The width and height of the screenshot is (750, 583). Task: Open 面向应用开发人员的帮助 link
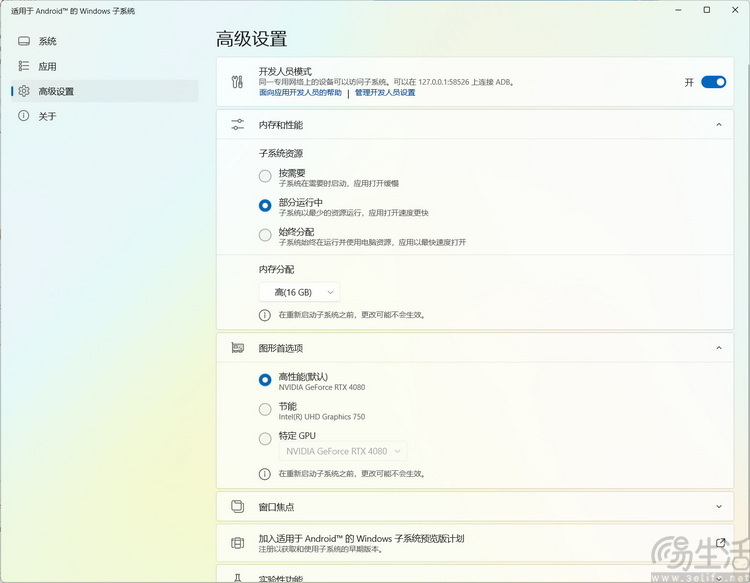[300, 92]
